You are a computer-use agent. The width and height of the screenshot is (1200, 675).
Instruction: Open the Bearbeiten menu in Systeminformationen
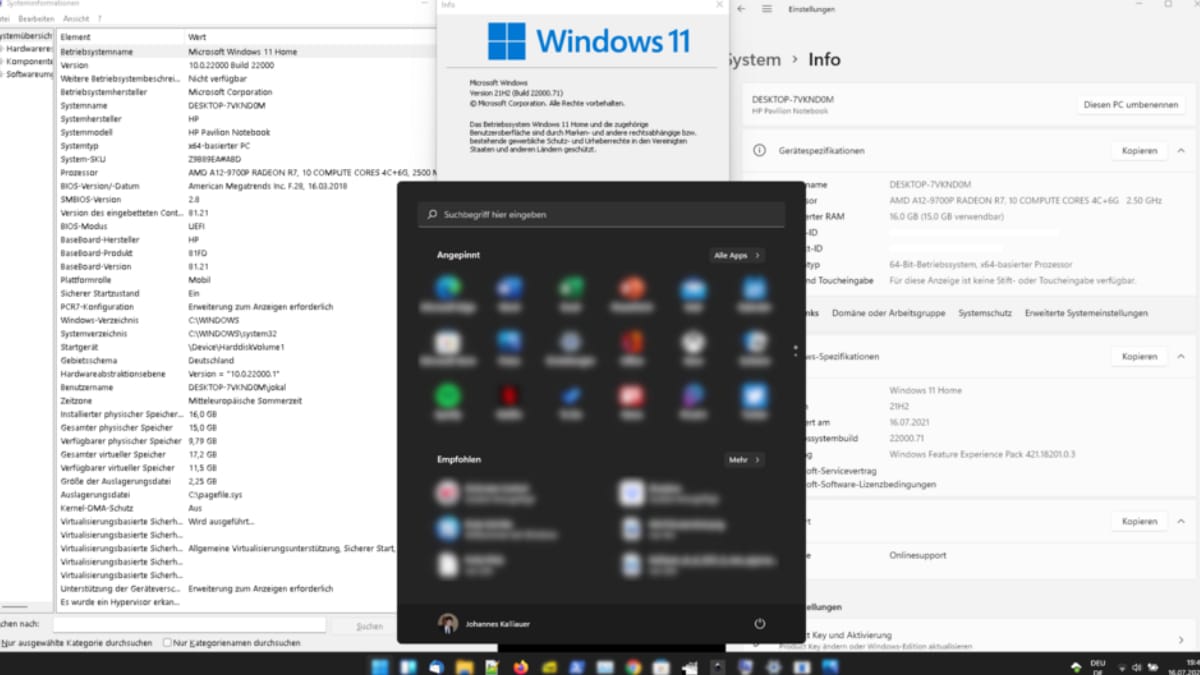click(x=36, y=19)
